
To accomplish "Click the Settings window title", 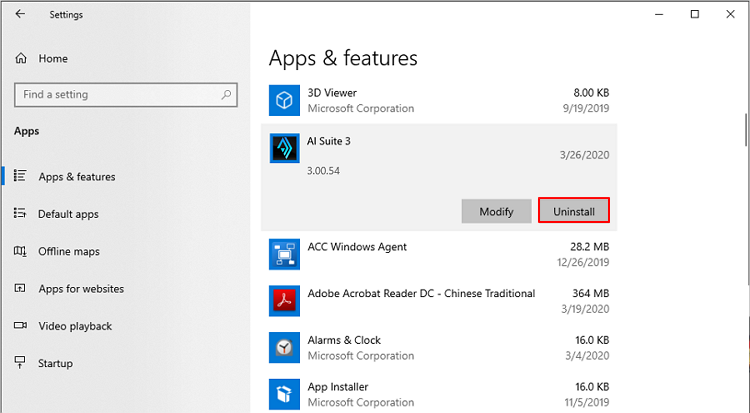I will click(66, 15).
